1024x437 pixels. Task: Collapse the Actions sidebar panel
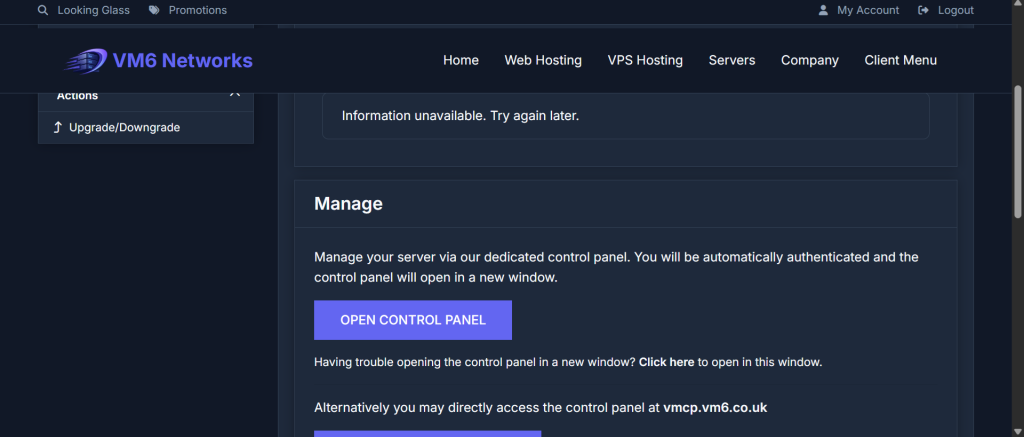[235, 95]
